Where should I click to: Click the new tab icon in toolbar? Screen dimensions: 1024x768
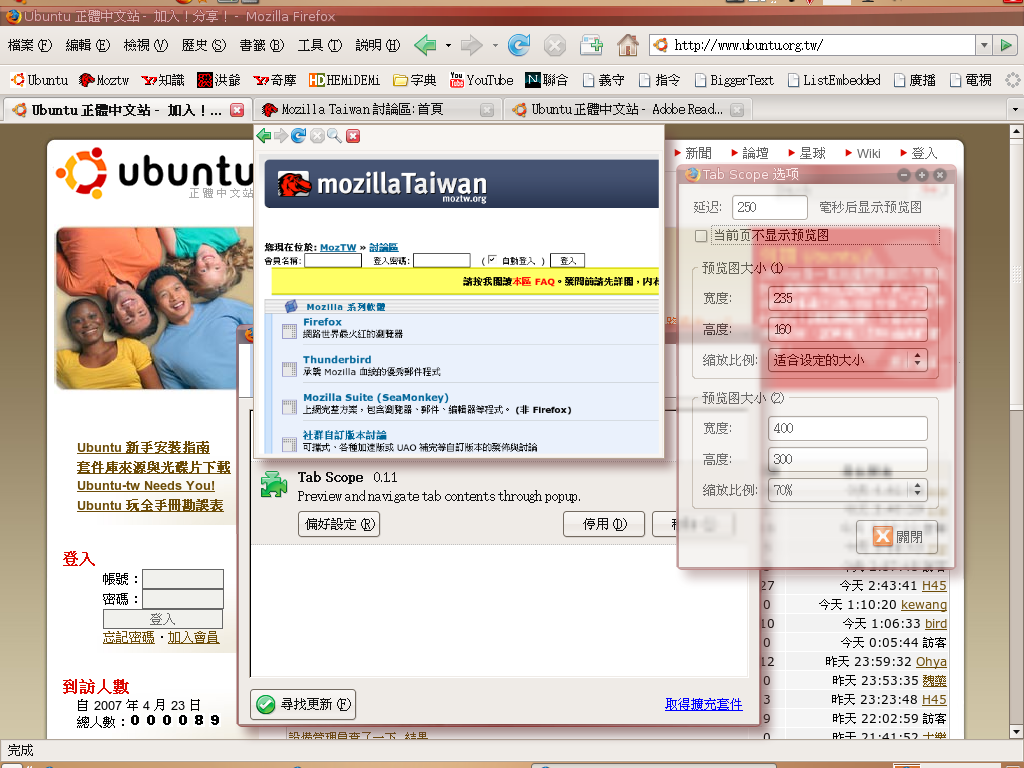point(591,45)
